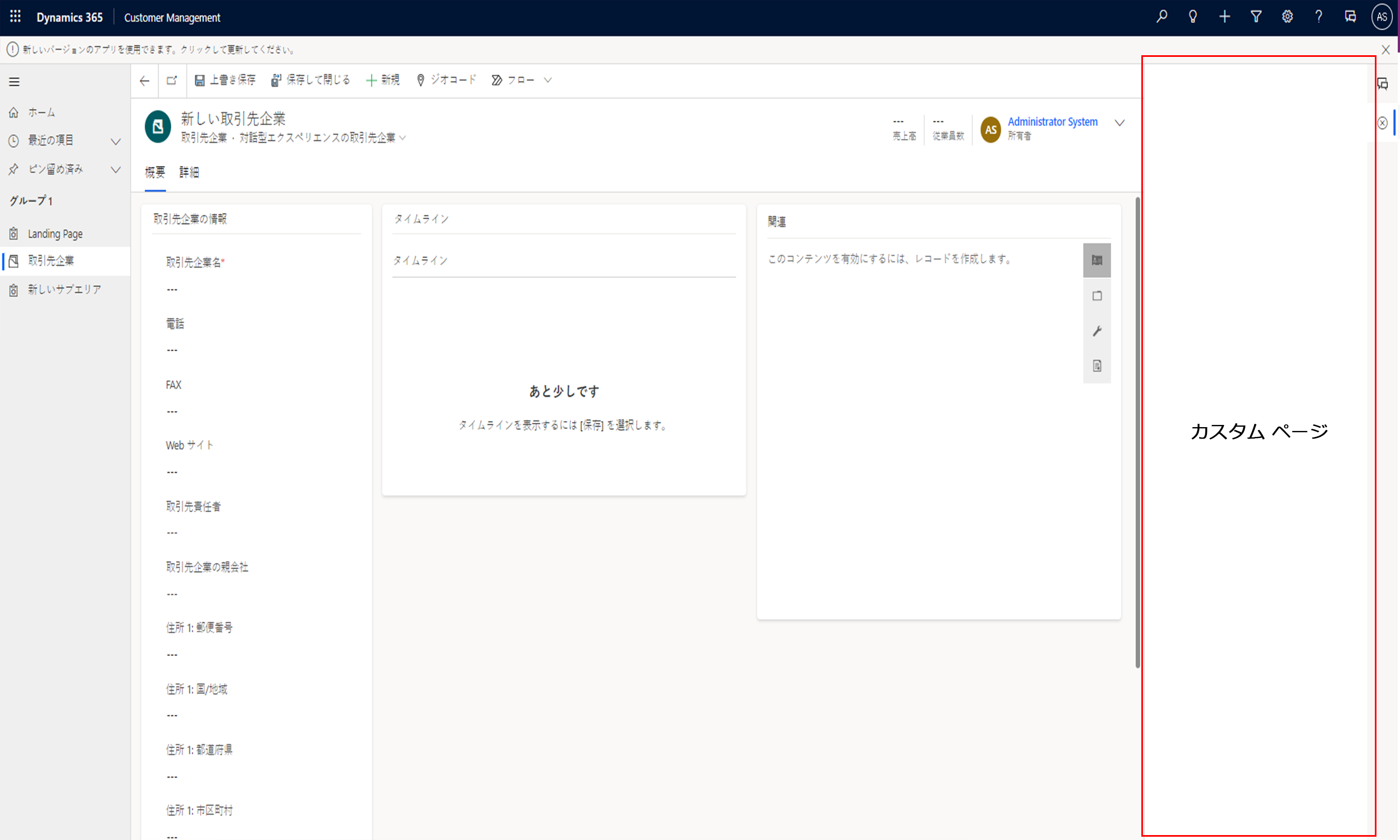Image resolution: width=1400 pixels, height=840 pixels.
Task: Expand the chevron next to フロー
Action: tap(548, 80)
